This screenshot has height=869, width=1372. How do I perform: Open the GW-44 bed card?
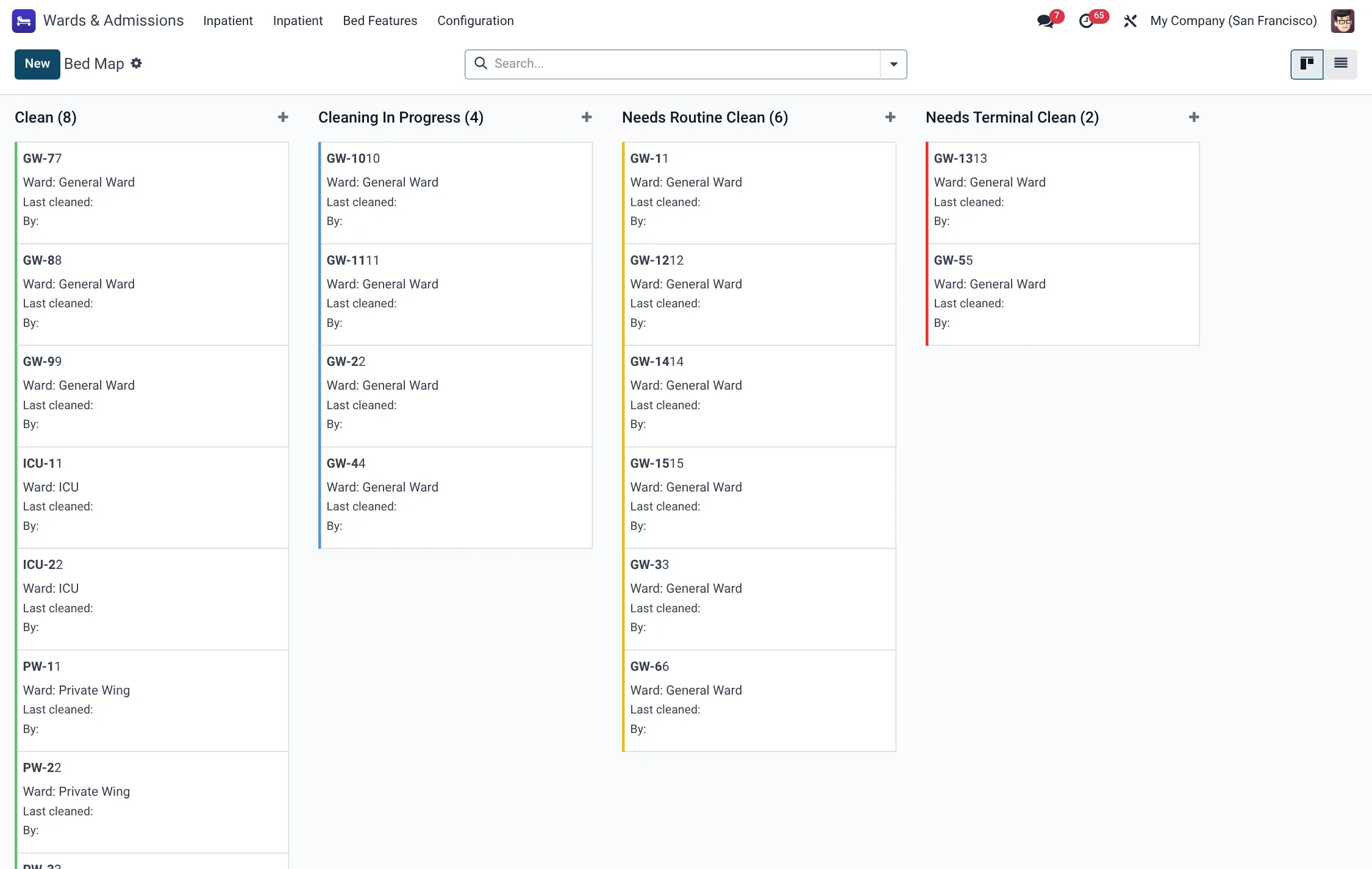pyautogui.click(x=456, y=498)
